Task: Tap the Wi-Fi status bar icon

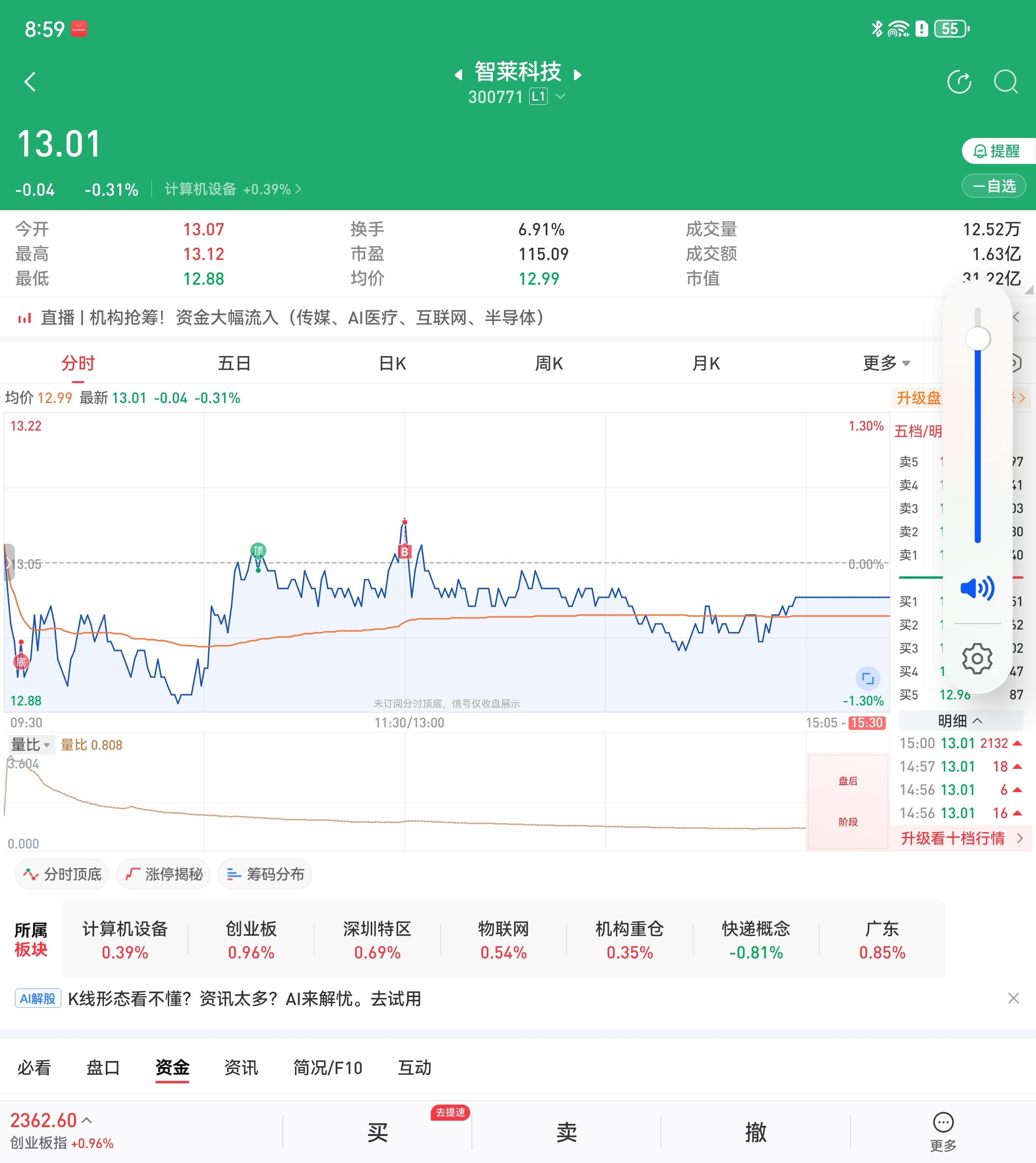Action: coord(898,28)
